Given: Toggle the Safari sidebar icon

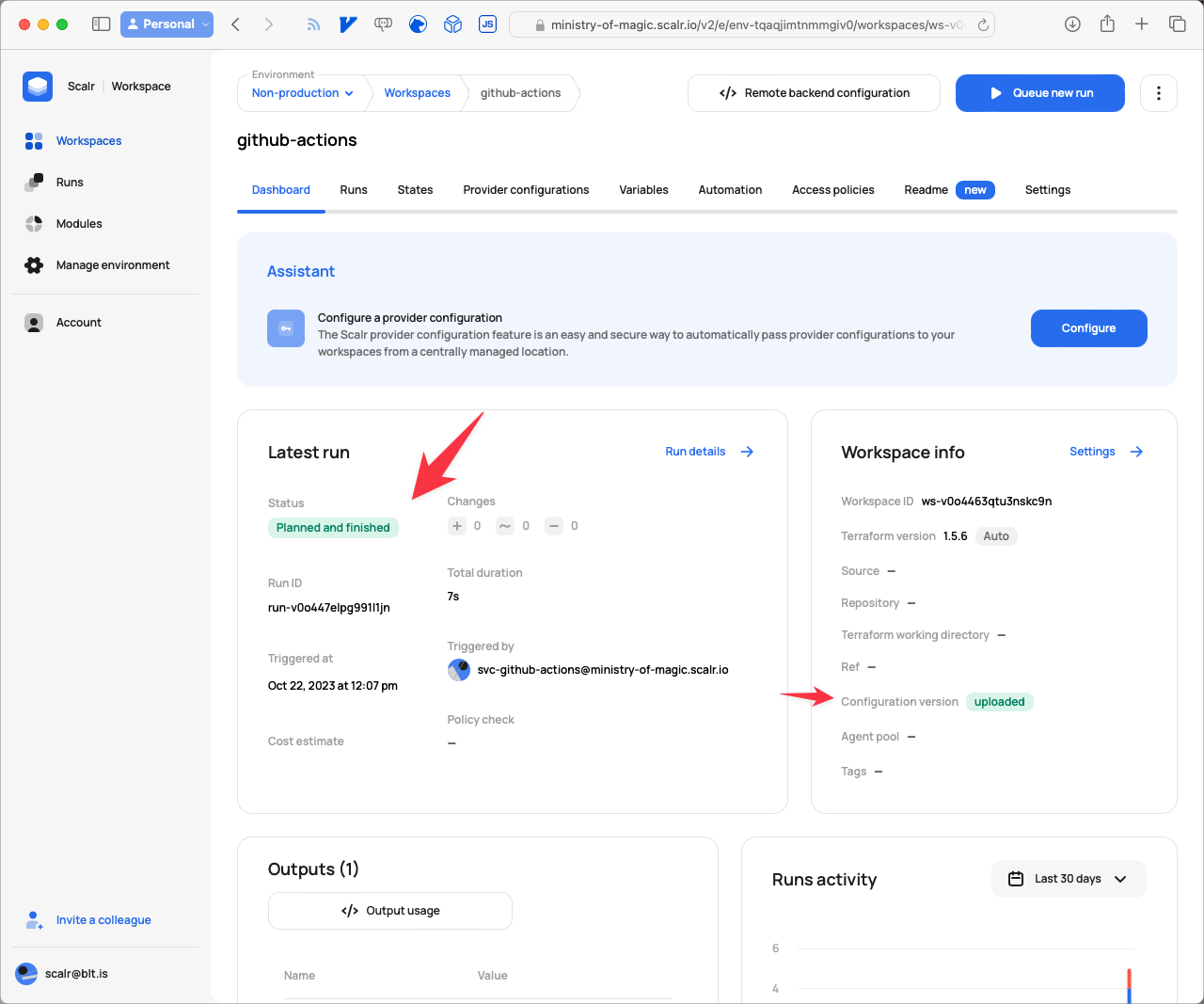Looking at the screenshot, I should (x=101, y=24).
